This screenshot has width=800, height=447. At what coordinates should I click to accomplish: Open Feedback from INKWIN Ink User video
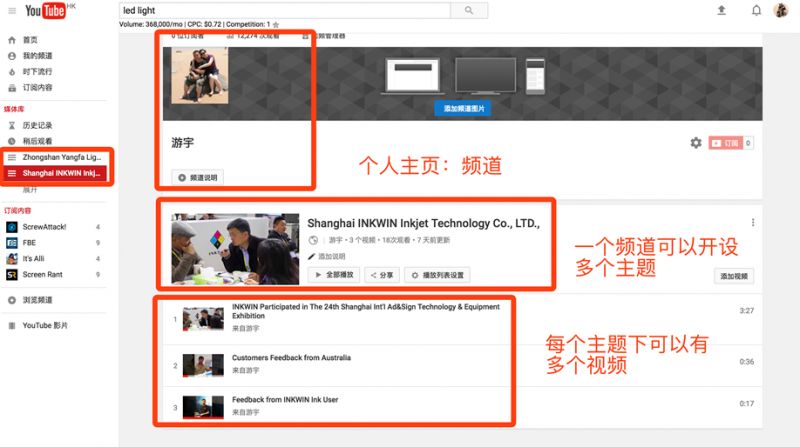coord(285,400)
